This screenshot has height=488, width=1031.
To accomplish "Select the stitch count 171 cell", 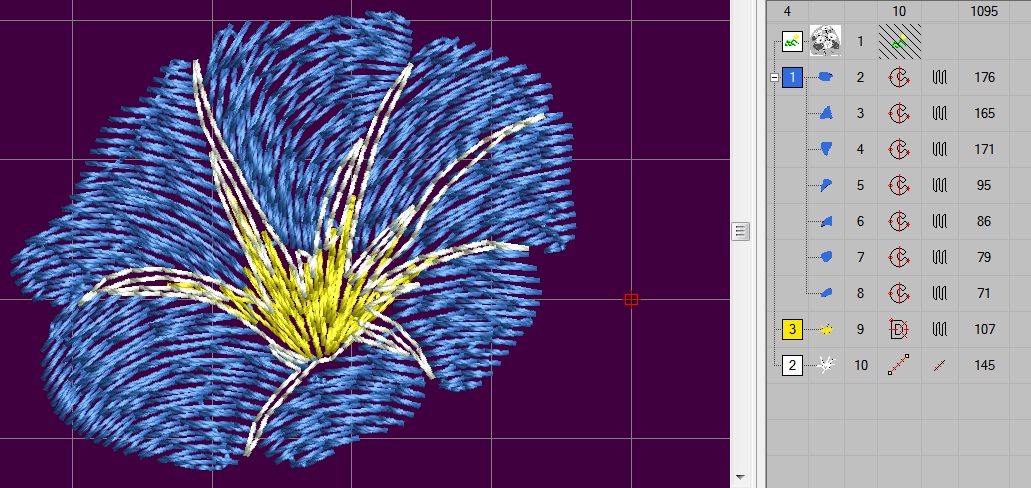I will coord(984,149).
